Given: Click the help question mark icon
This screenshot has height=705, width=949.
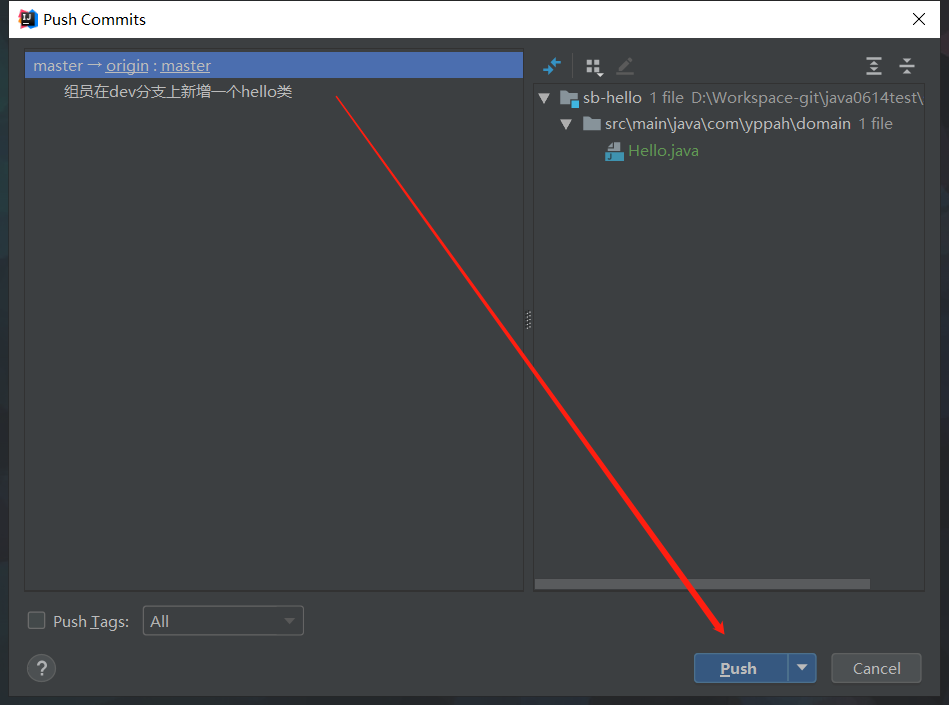Looking at the screenshot, I should [42, 668].
